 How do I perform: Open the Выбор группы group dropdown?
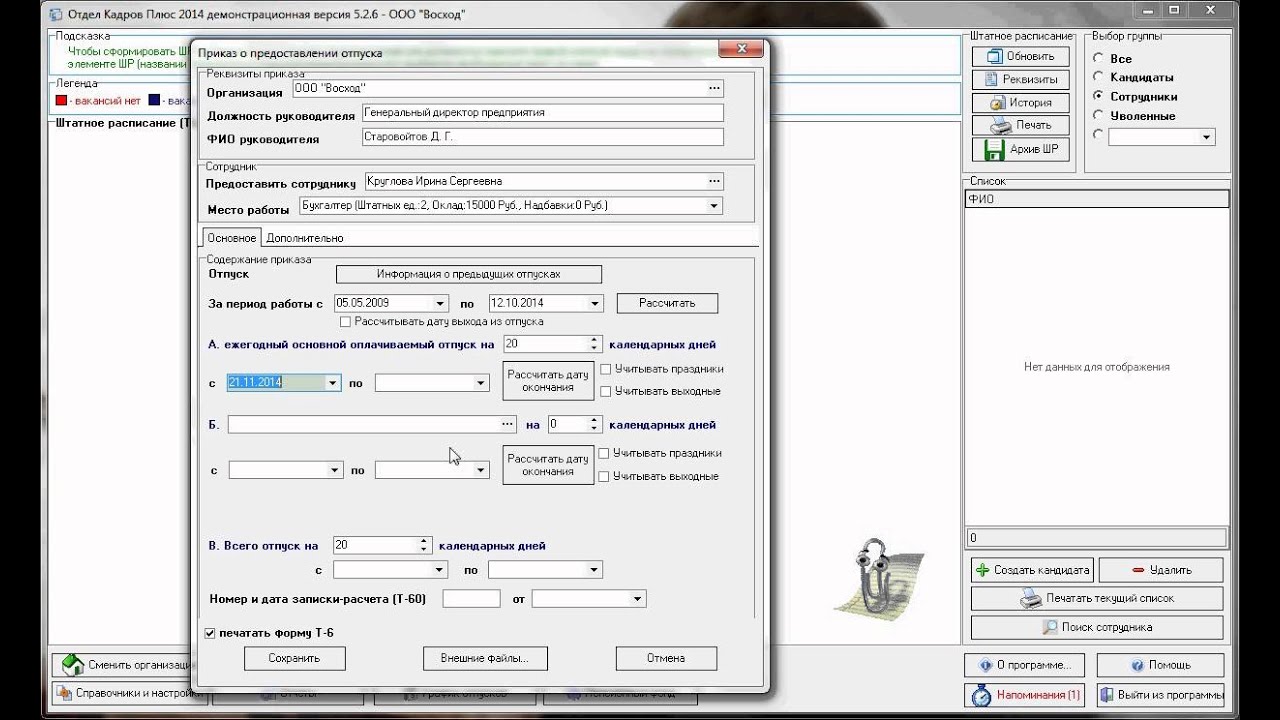coord(1207,136)
